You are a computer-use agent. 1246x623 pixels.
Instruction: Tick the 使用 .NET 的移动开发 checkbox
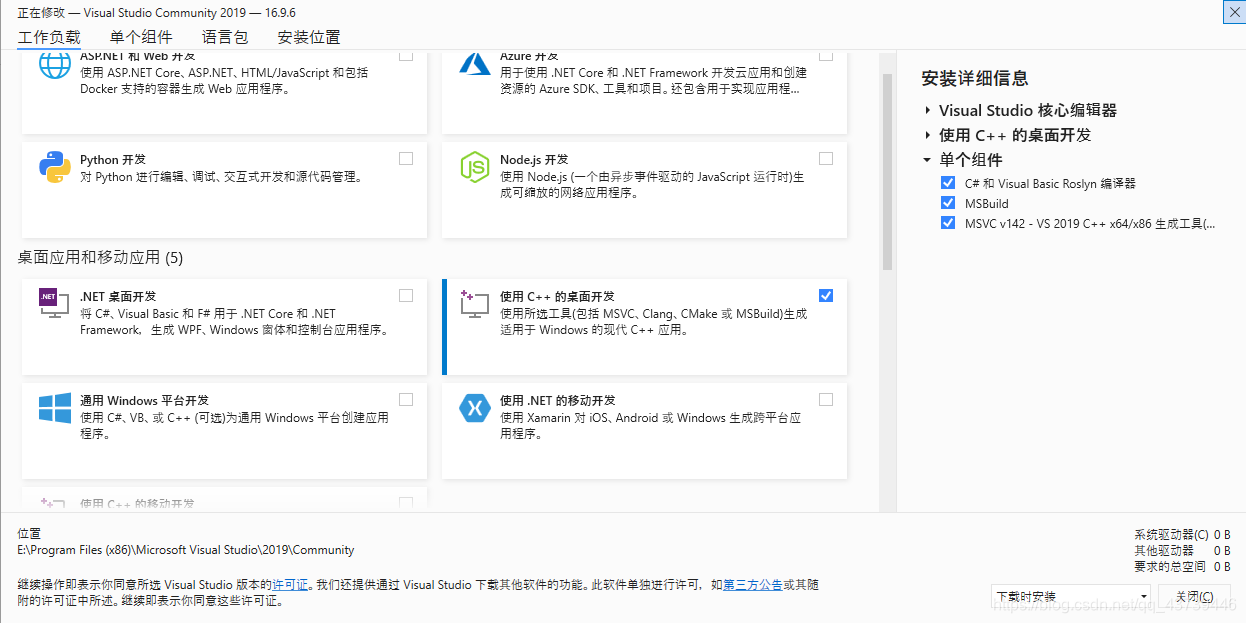[x=826, y=399]
